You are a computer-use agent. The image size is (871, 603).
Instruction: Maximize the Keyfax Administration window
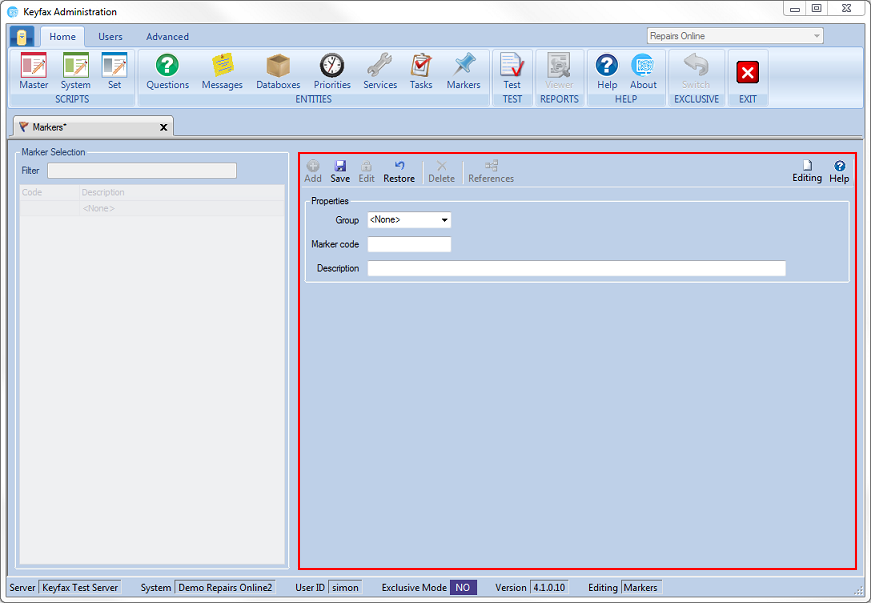(x=817, y=8)
